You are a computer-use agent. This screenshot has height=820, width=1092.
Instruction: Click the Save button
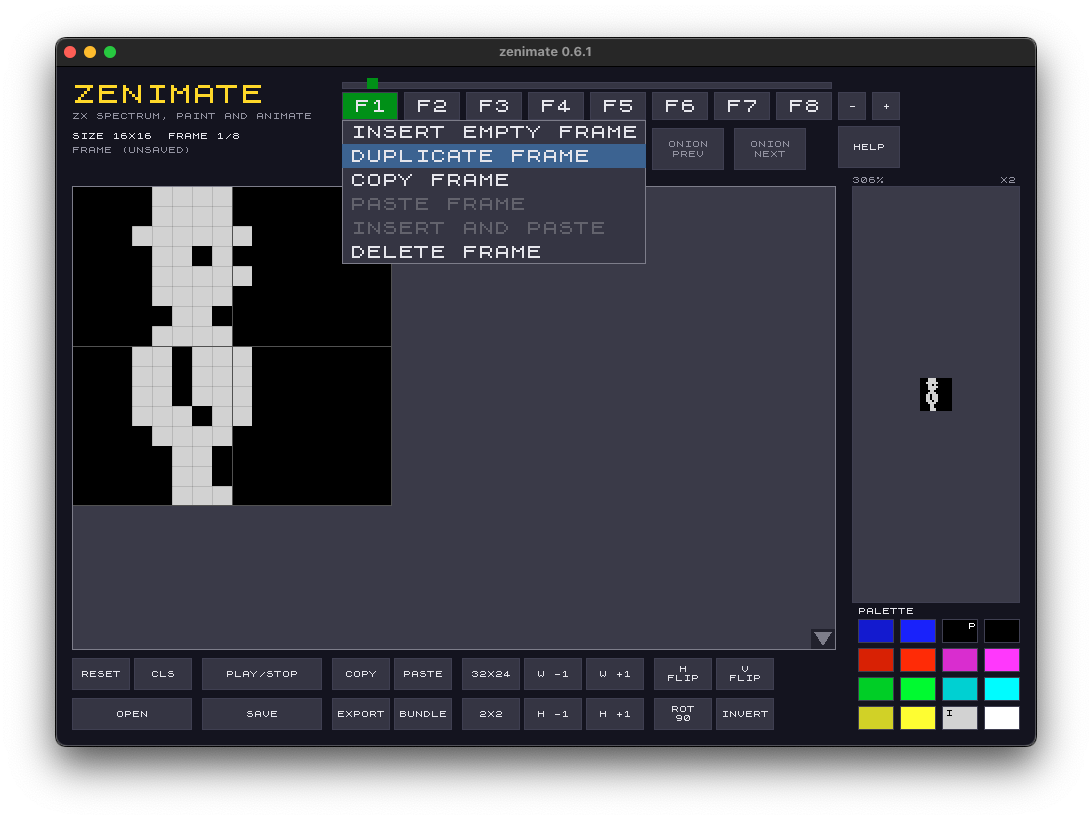262,713
